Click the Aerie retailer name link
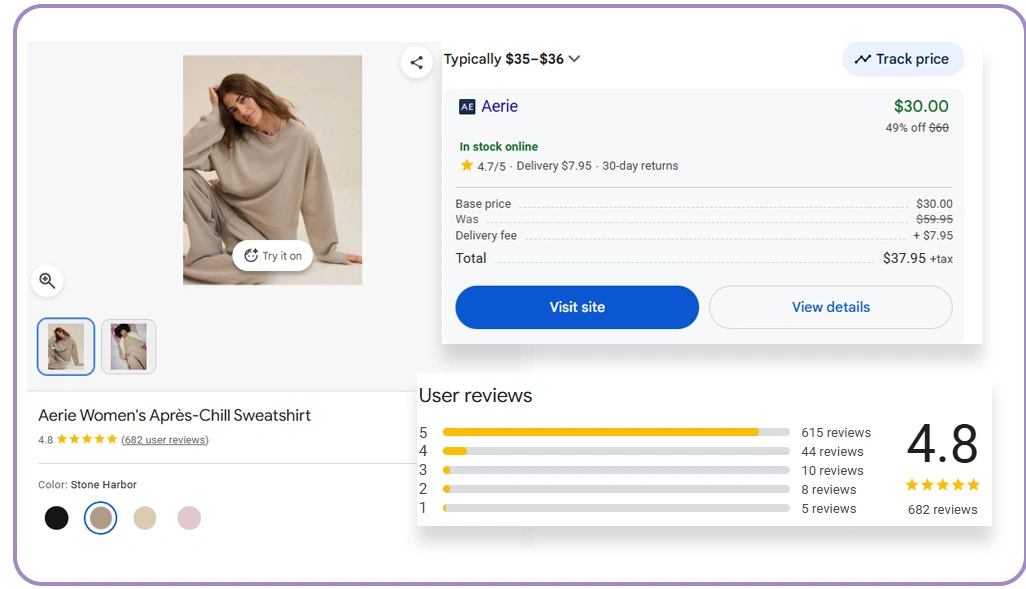This screenshot has height=589, width=1026. [x=498, y=106]
